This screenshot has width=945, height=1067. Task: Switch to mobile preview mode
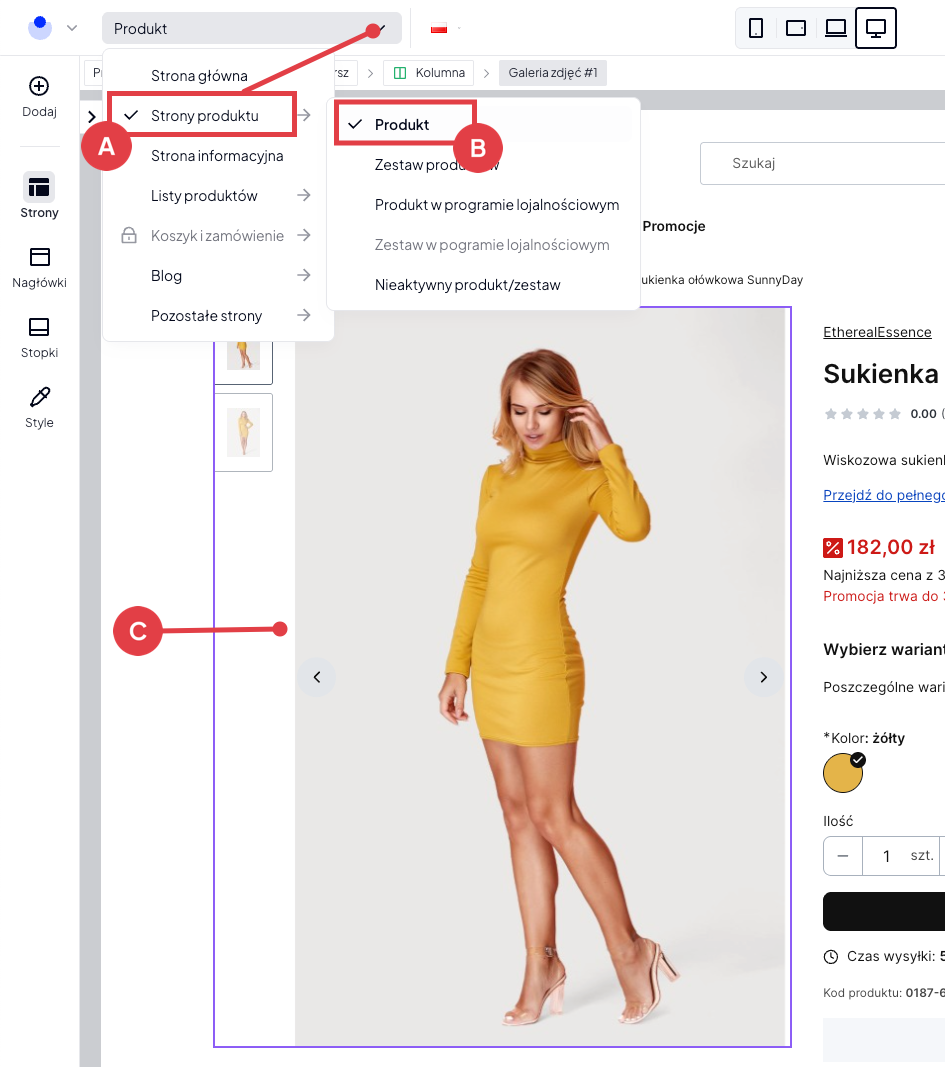click(x=756, y=28)
